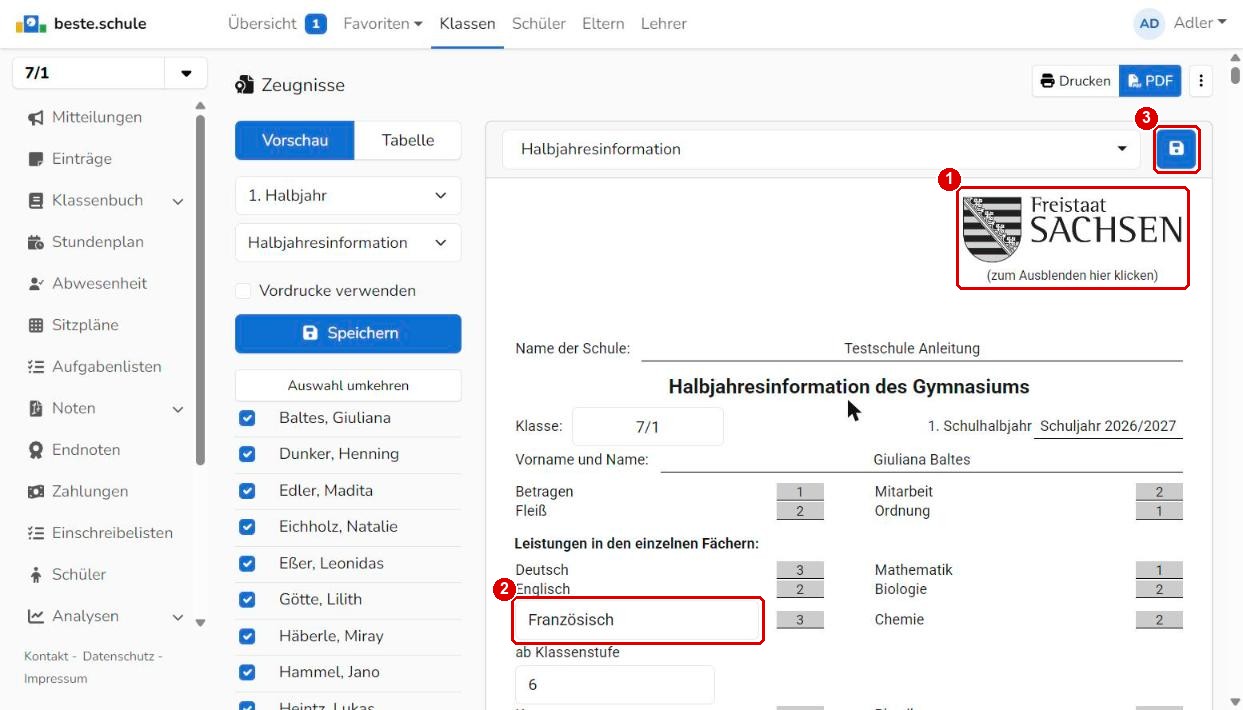Hide the Freistaat Sachsen logo

[x=1072, y=238]
